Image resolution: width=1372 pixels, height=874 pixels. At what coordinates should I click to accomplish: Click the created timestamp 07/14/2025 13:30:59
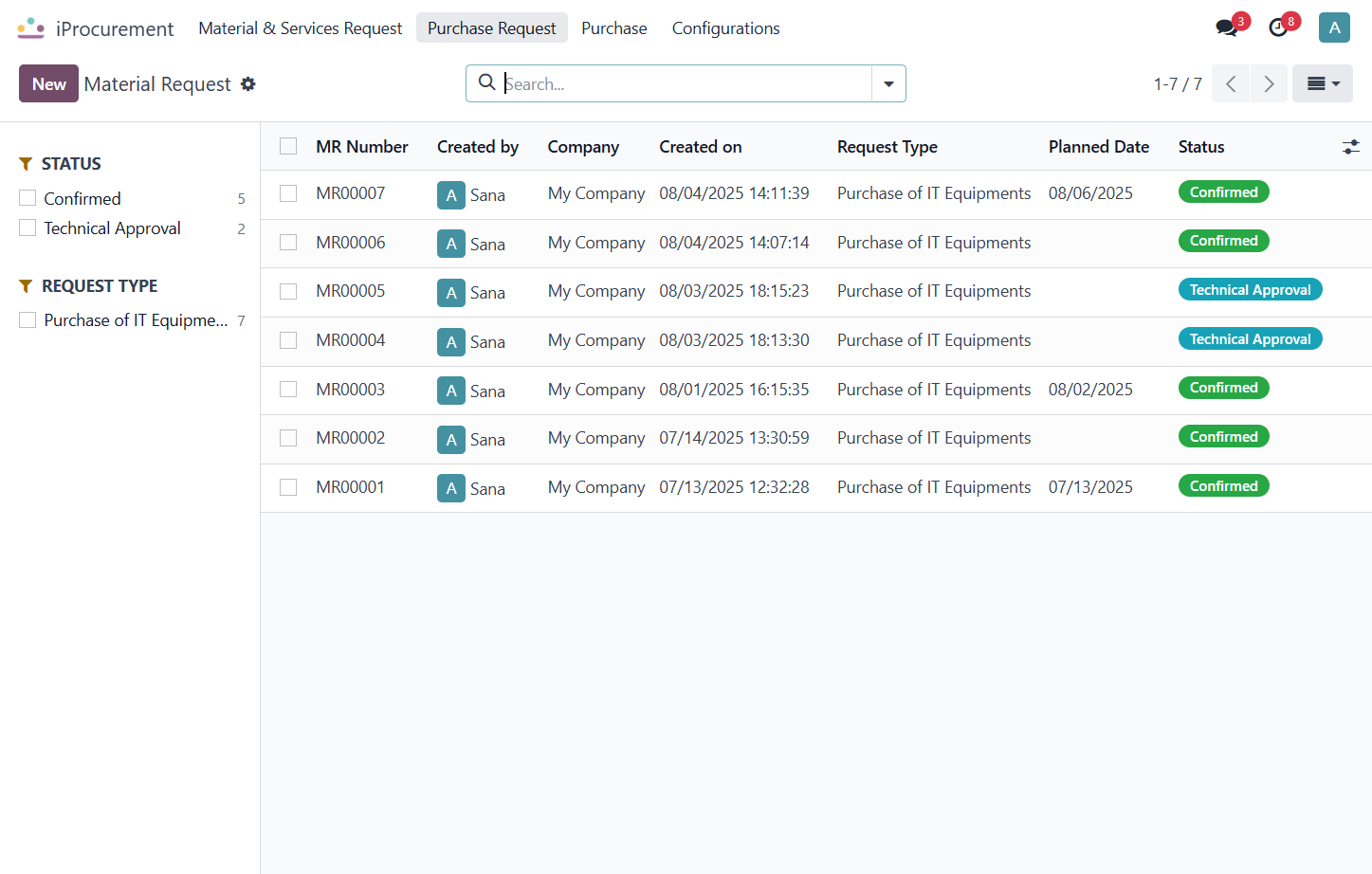click(x=735, y=438)
